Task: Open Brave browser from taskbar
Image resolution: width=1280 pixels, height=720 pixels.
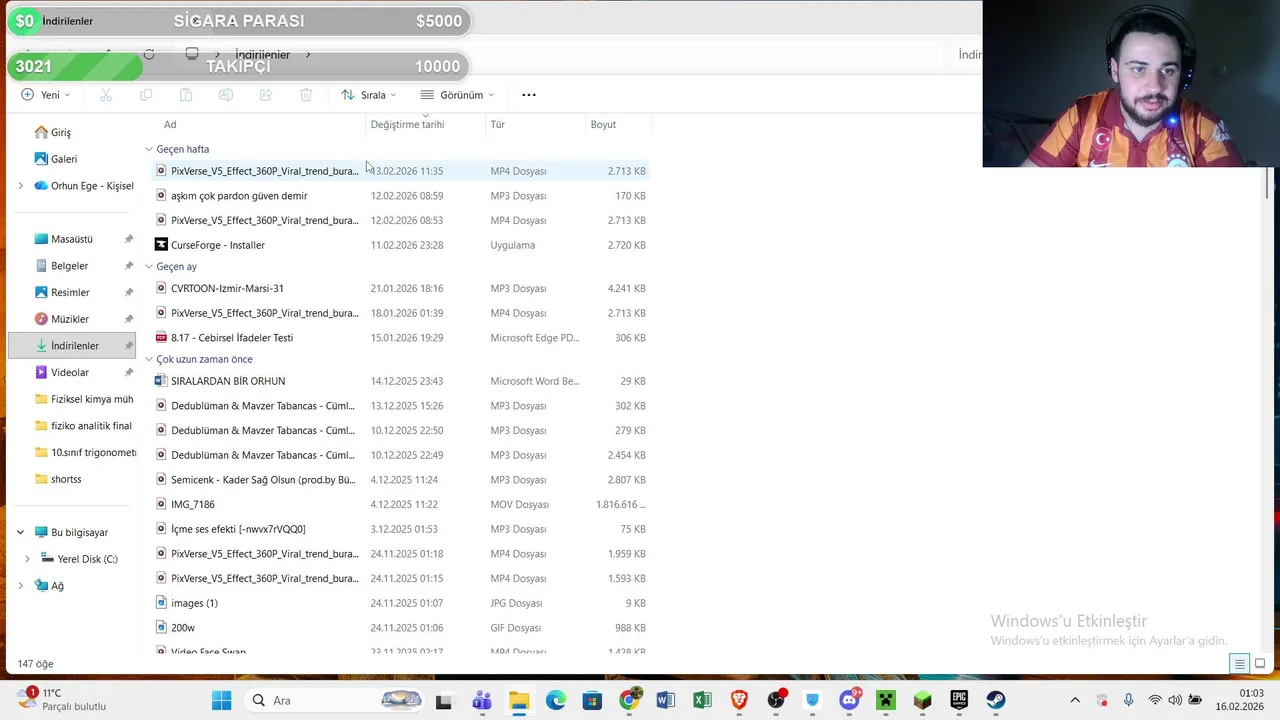Action: [x=739, y=700]
